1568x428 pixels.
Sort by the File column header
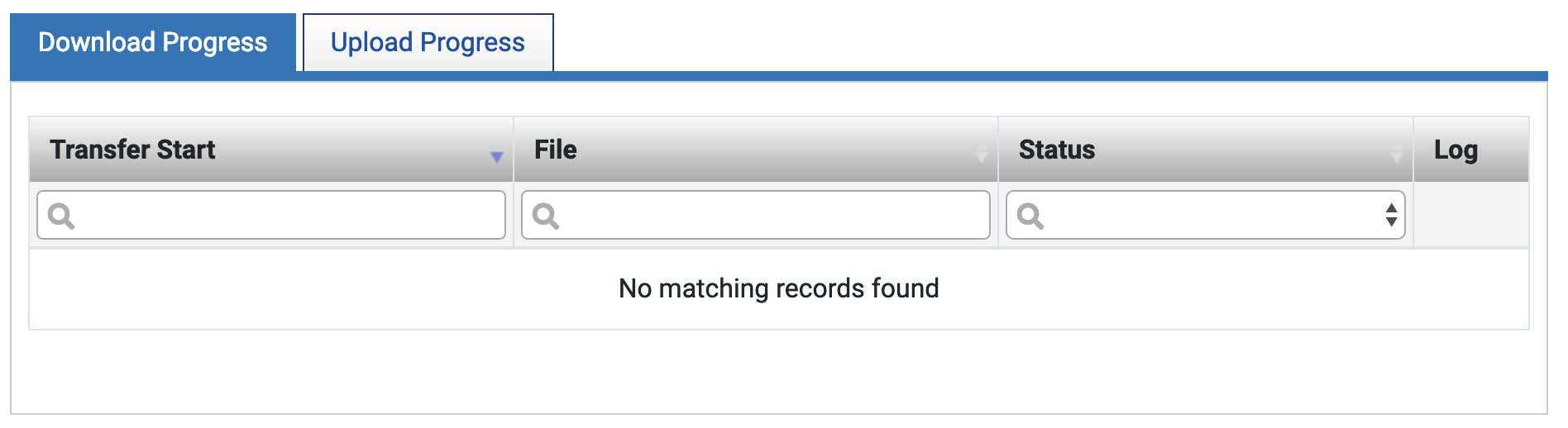click(x=556, y=150)
